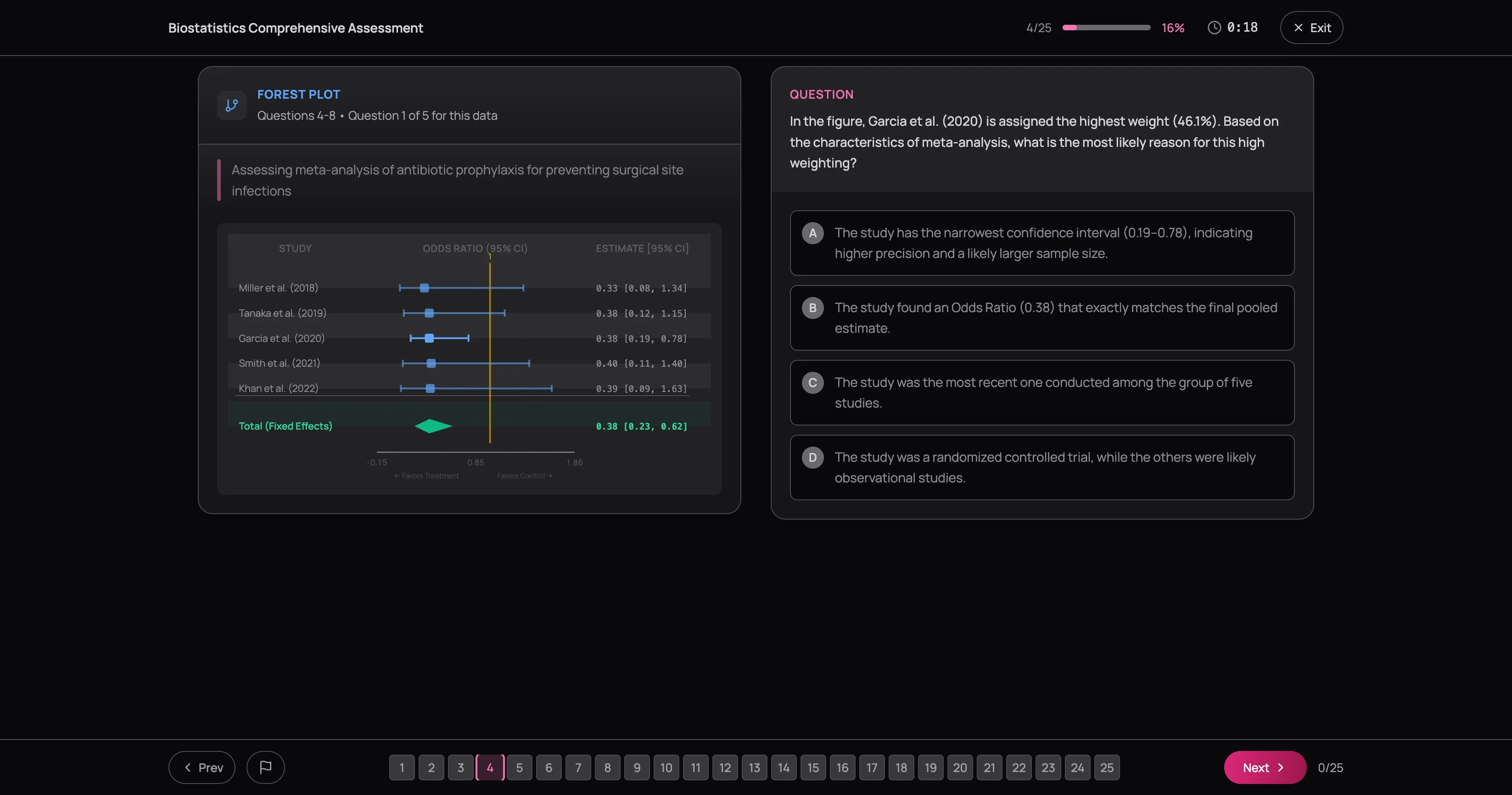This screenshot has height=795, width=1512.
Task: Click the flag icon to mark question
Action: pyautogui.click(x=265, y=767)
